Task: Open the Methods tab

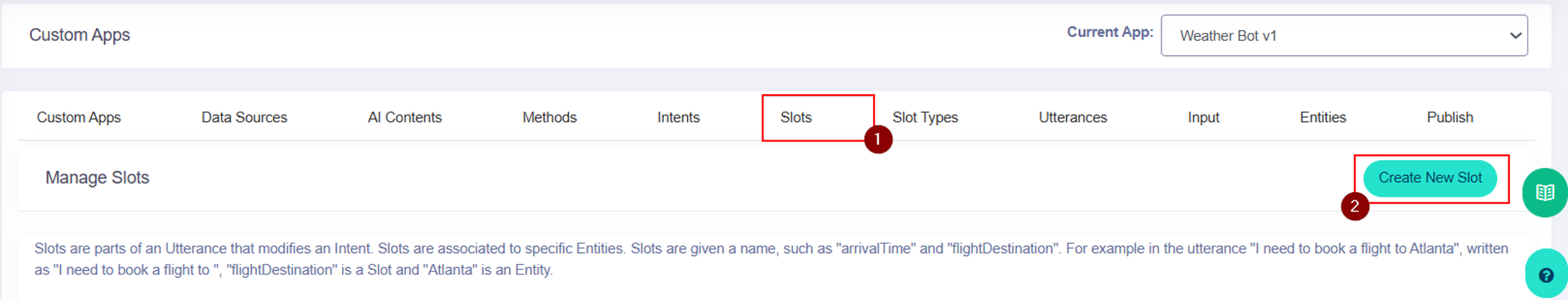Action: pyautogui.click(x=550, y=117)
